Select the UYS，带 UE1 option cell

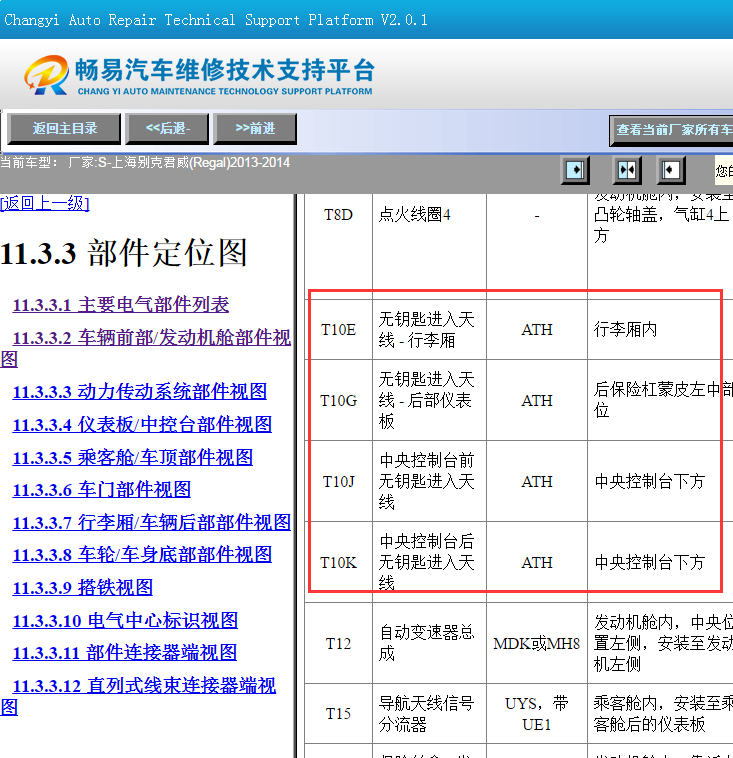click(537, 714)
